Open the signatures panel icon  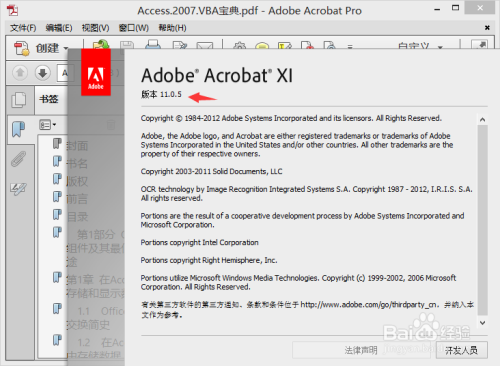click(19, 189)
